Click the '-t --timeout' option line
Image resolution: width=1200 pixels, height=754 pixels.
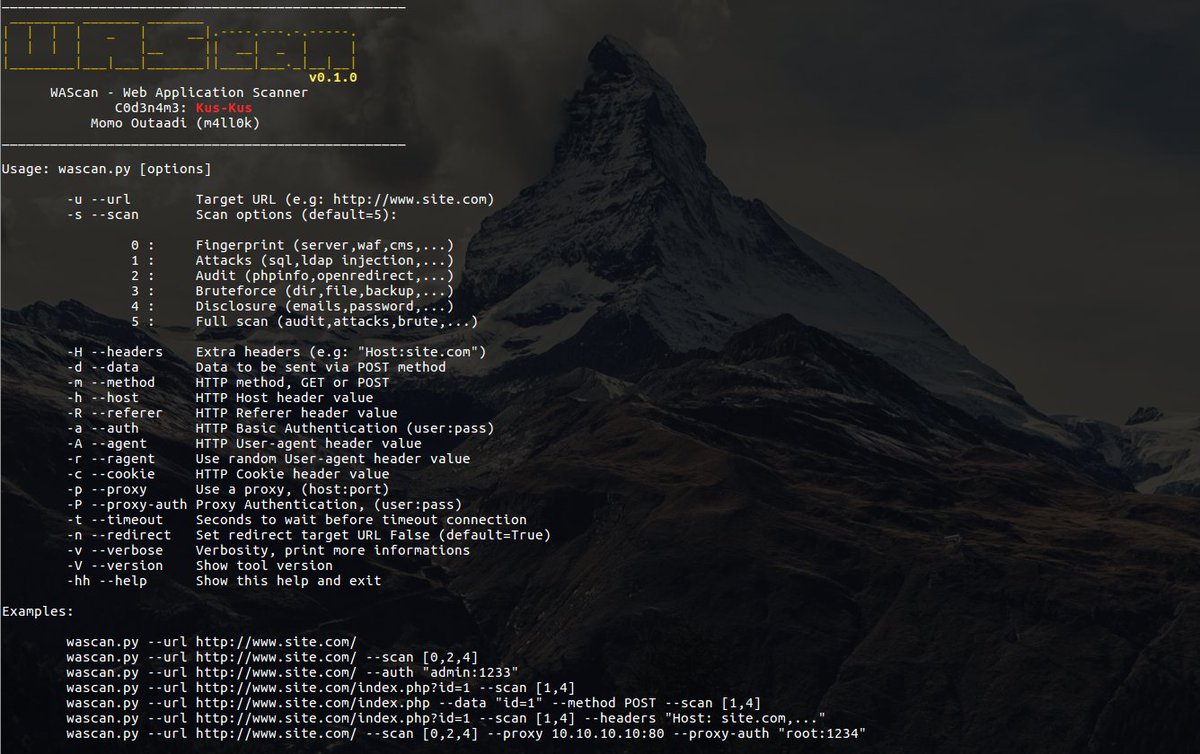[296, 520]
